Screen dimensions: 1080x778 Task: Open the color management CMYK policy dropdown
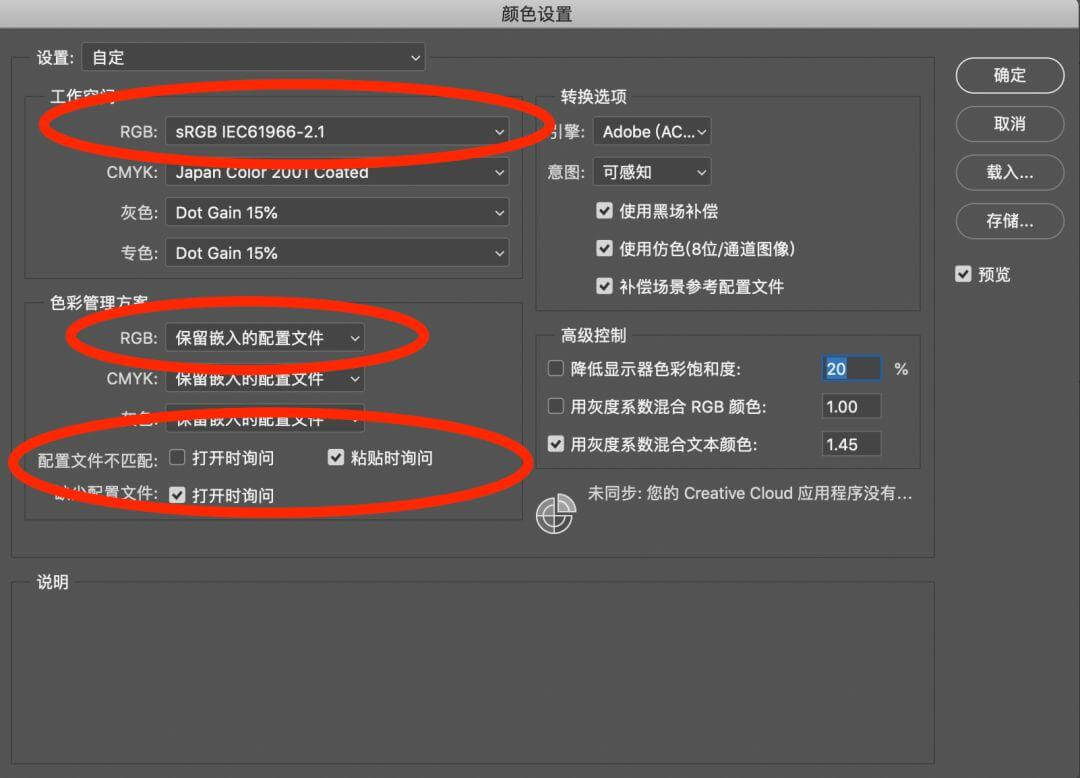pos(265,379)
